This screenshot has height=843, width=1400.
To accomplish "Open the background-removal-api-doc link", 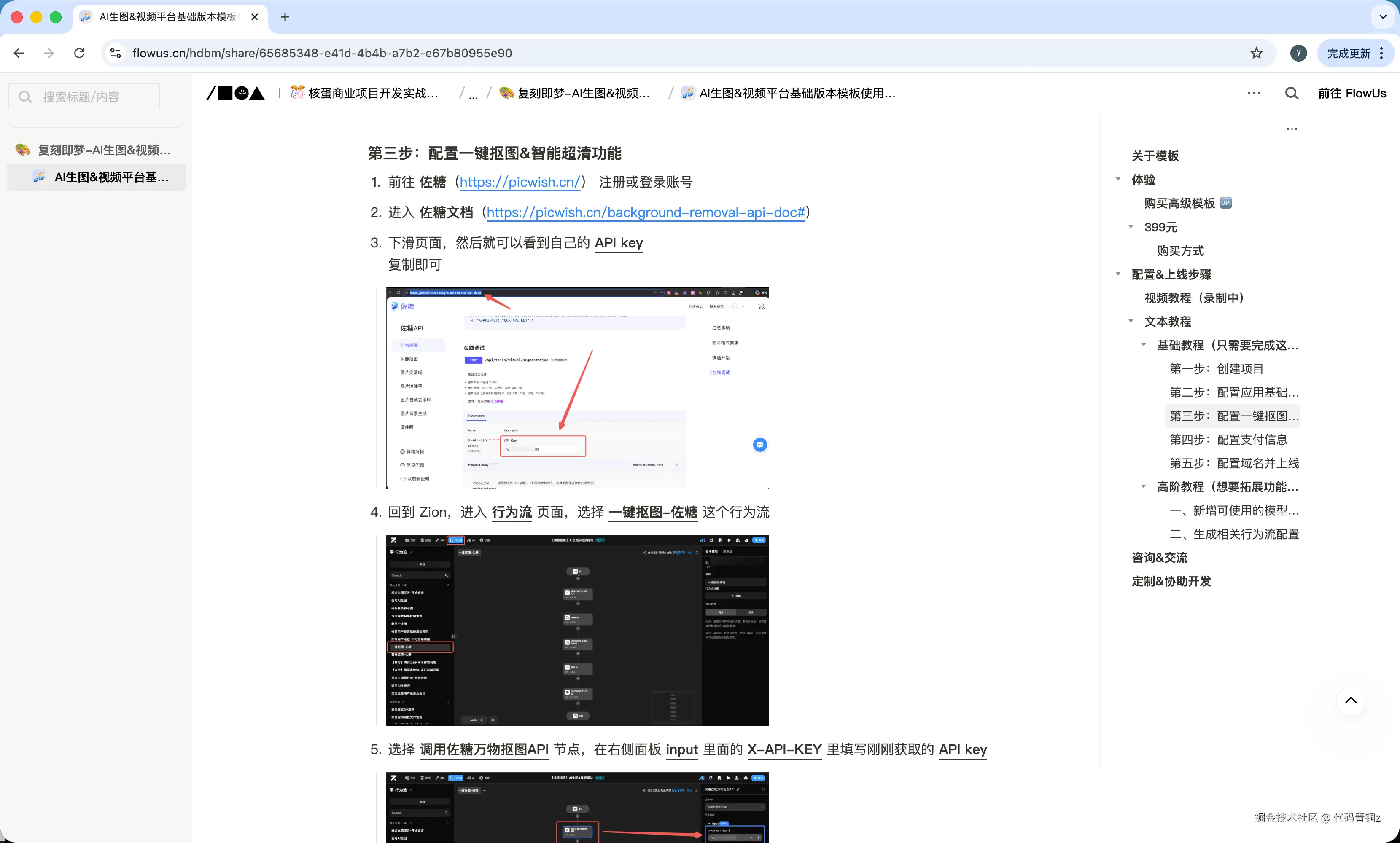I will 646,212.
